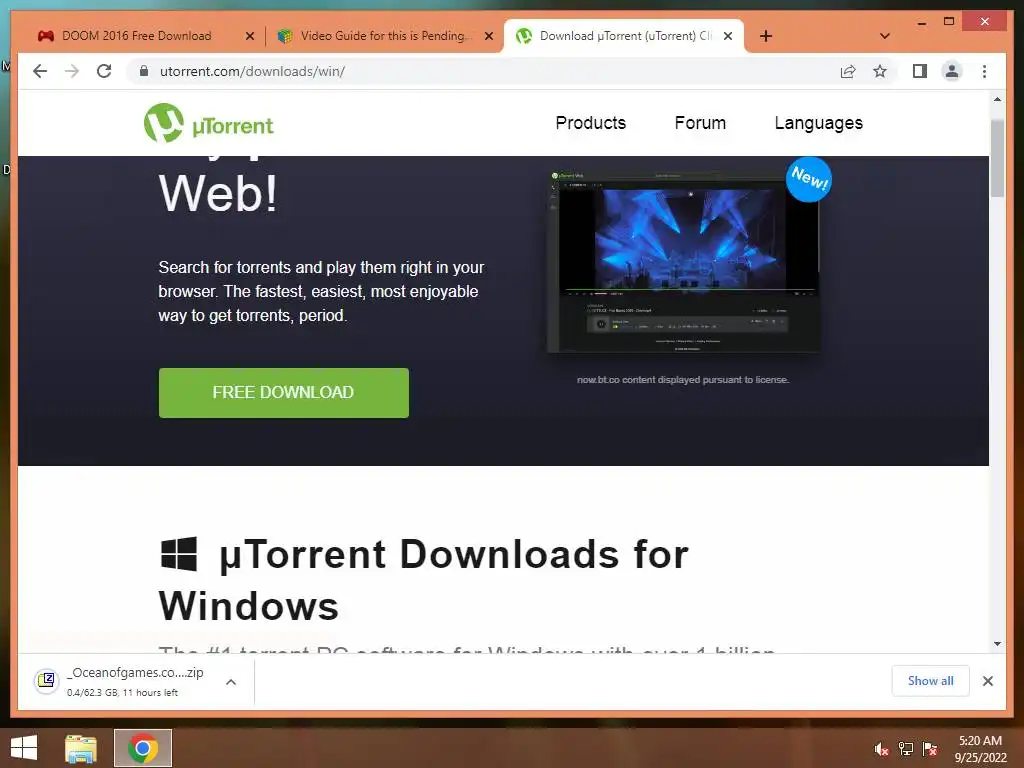The image size is (1024, 768).
Task: Bookmark the page with the star icon
Action: [x=880, y=71]
